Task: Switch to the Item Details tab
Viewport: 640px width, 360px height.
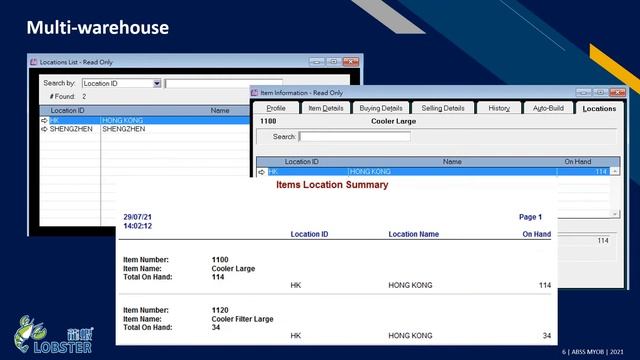Action: click(x=326, y=108)
